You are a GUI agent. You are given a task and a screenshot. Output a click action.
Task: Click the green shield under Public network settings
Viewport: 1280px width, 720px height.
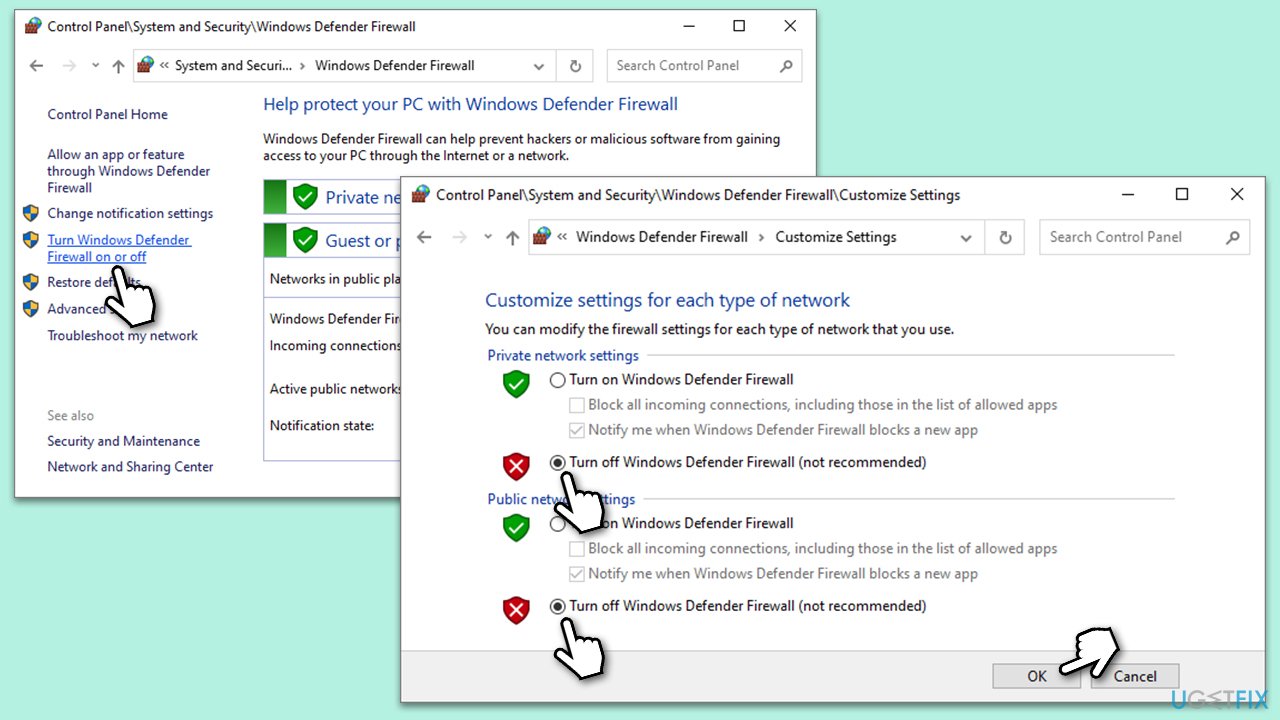[516, 527]
